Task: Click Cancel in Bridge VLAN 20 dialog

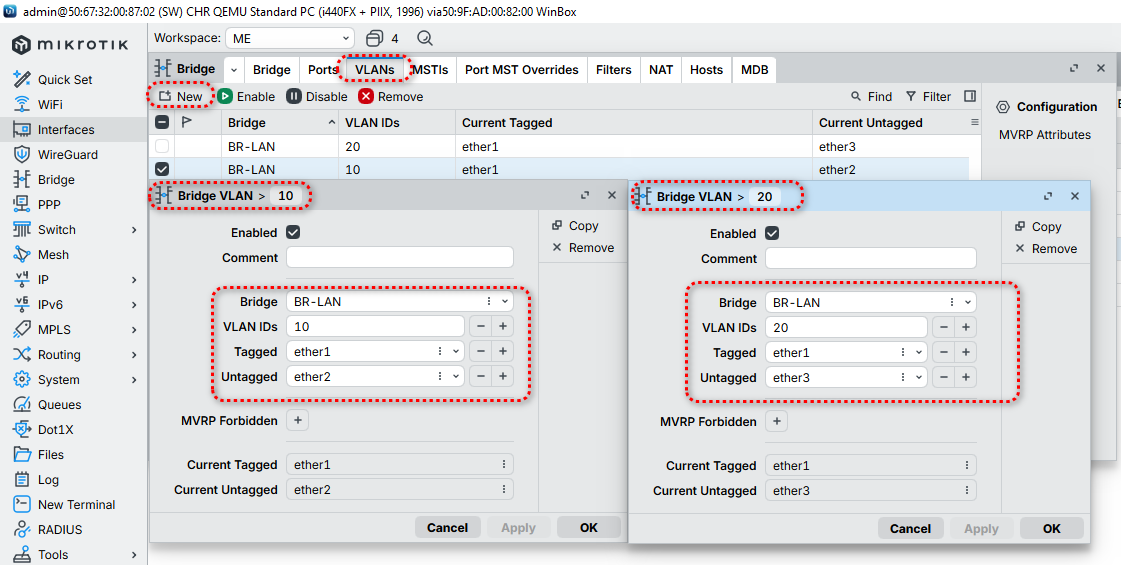Action: pyautogui.click(x=910, y=528)
